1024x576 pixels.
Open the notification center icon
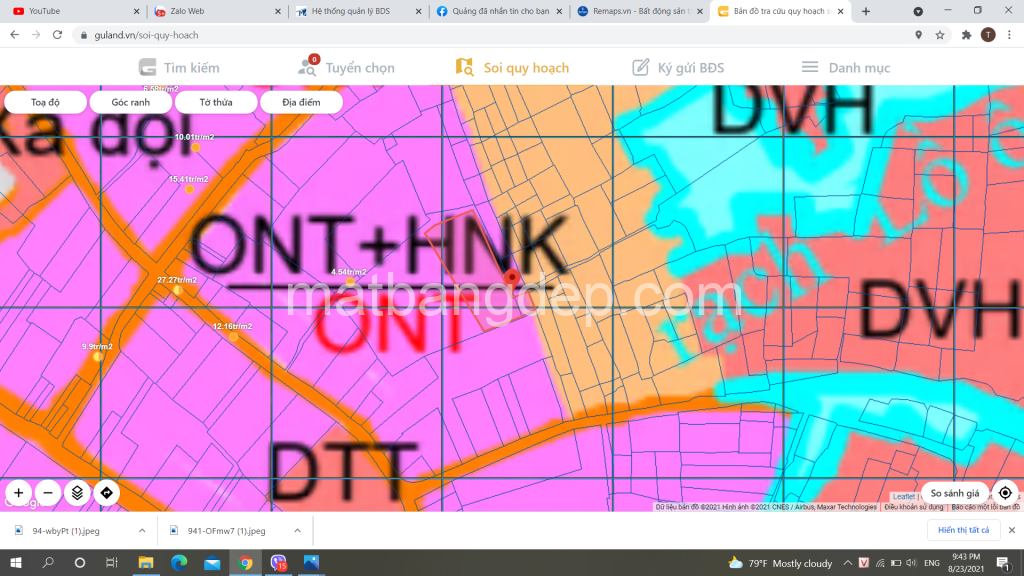click(x=1004, y=563)
